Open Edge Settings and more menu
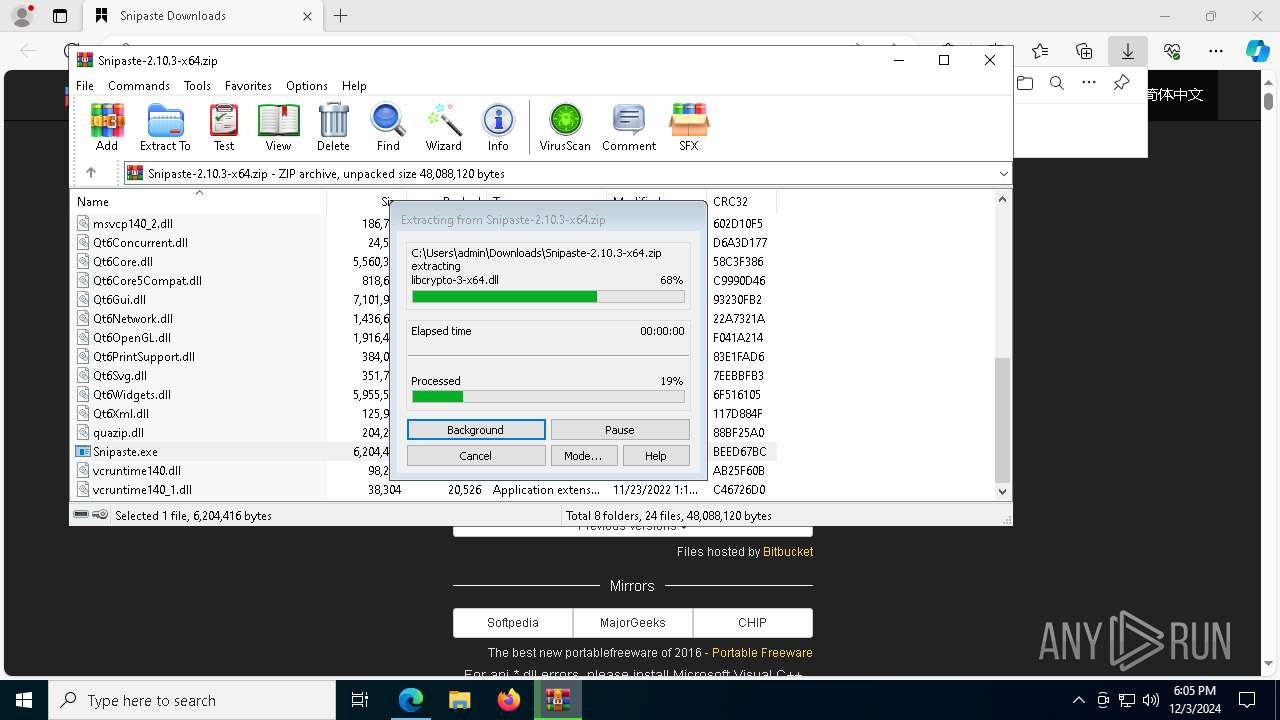 click(x=1216, y=51)
